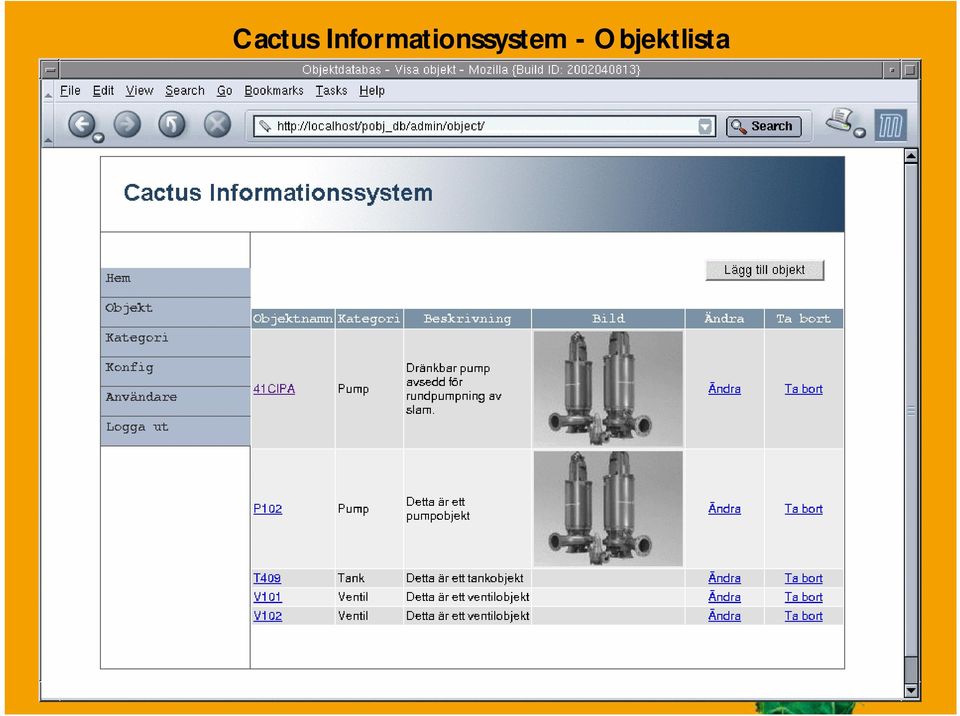Click the Stop loading button
The width and height of the screenshot is (960, 716).
coord(217,124)
